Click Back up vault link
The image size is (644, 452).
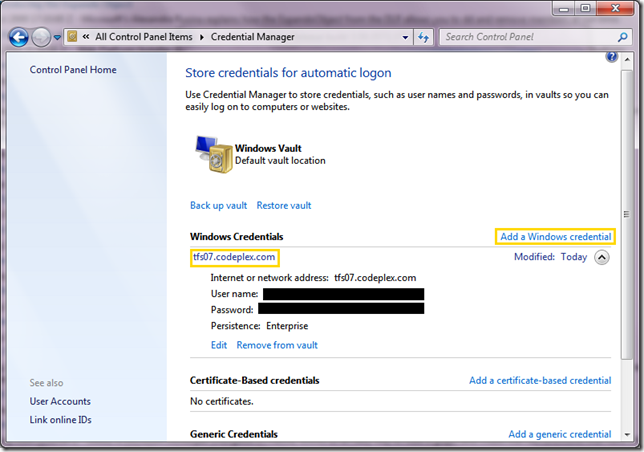(218, 205)
